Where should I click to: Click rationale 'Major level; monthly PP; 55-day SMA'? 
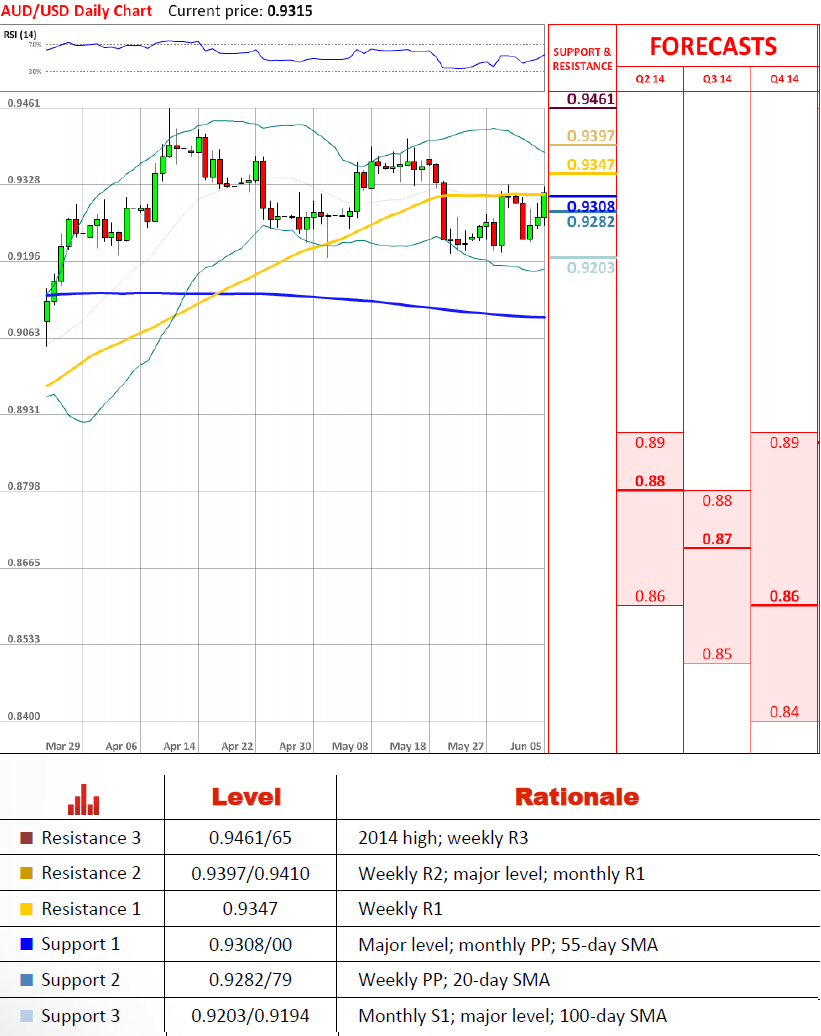(508, 945)
